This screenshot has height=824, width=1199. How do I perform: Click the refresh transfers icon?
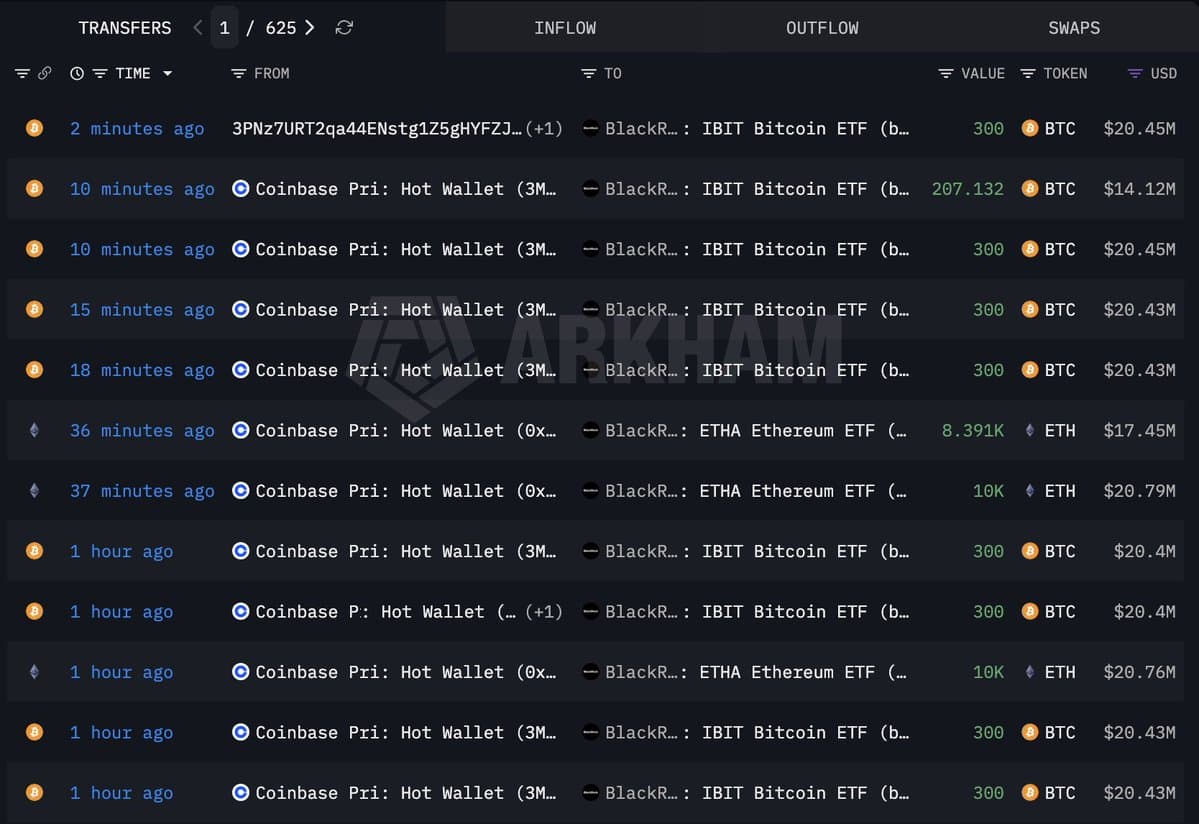[x=344, y=28]
